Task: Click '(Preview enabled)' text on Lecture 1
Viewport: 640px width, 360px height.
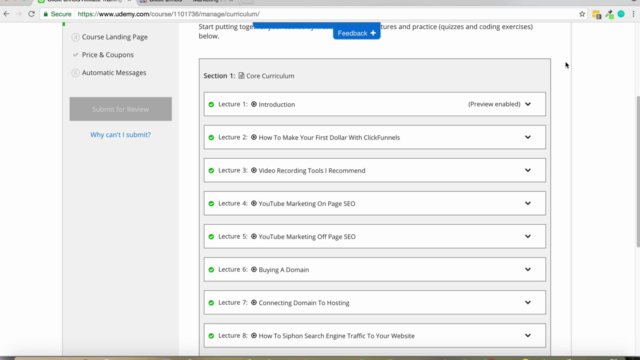Action: 494,104
